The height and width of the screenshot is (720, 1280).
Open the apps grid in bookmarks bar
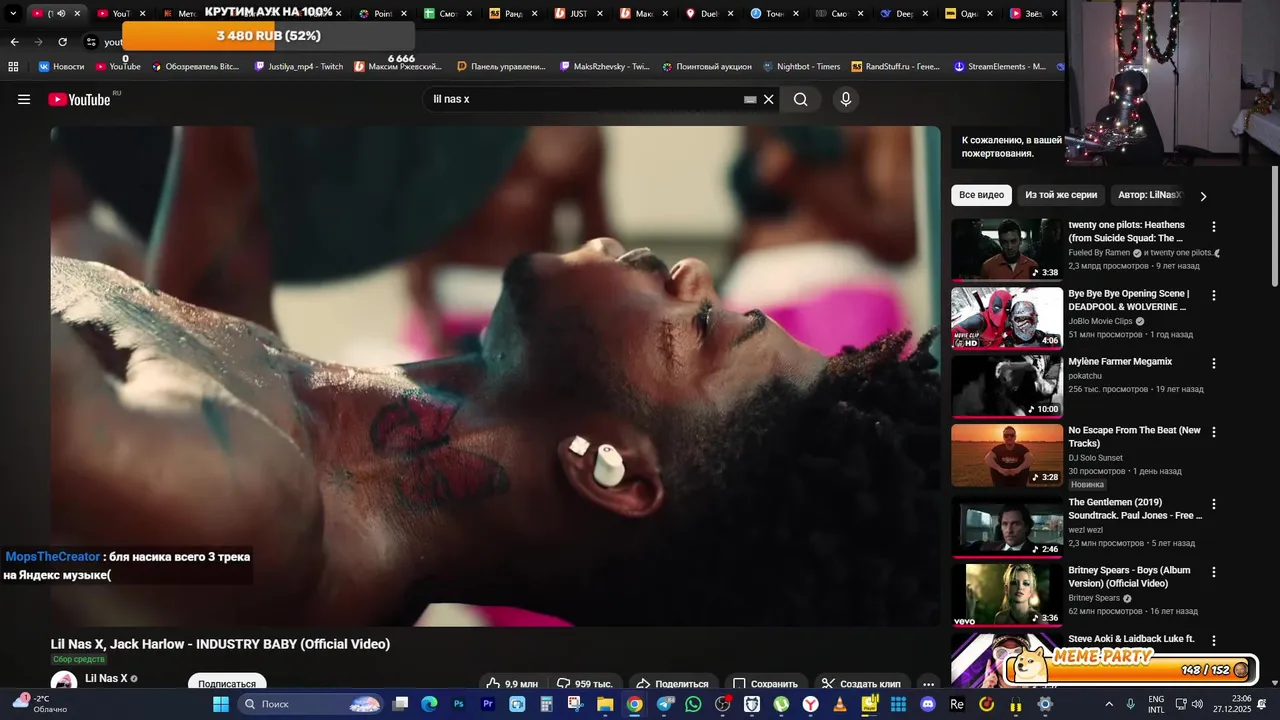(x=13, y=67)
